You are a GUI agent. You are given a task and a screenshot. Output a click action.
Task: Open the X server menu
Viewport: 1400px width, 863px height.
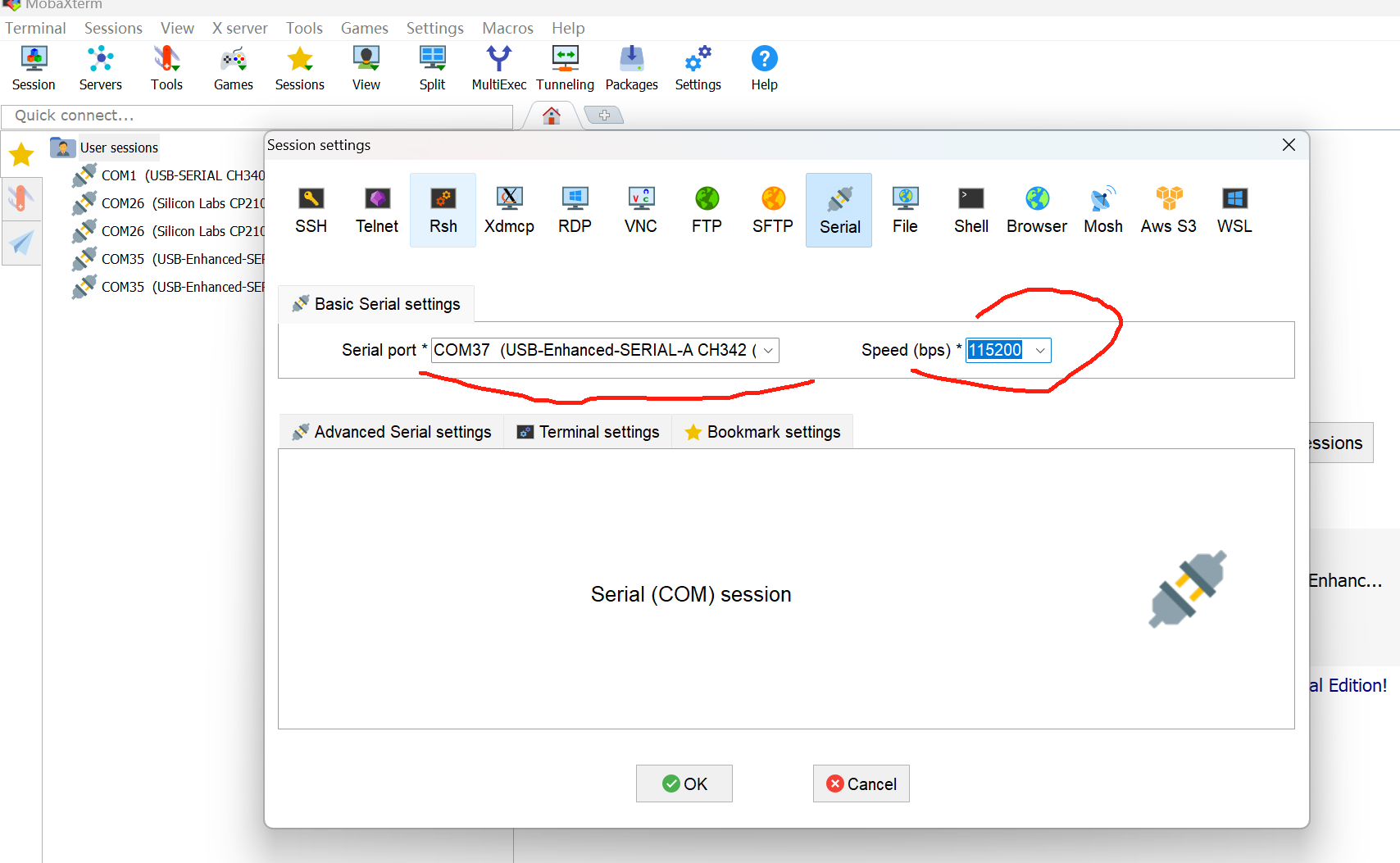point(239,28)
